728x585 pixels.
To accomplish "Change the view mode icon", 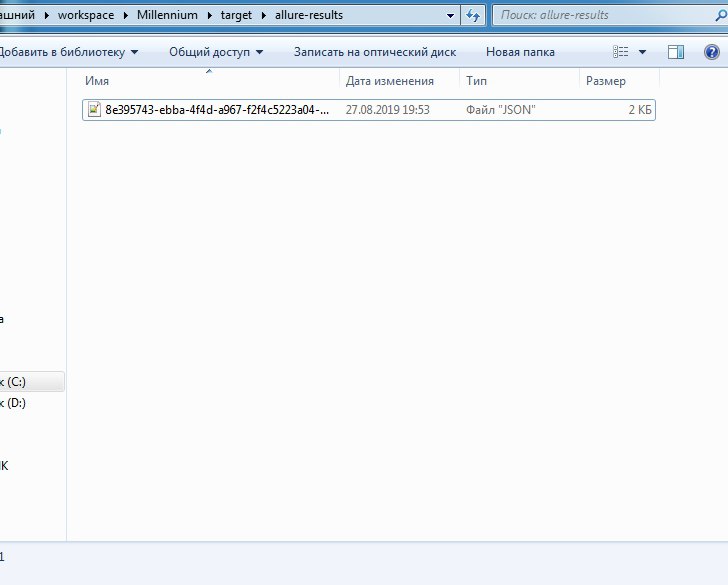I will pyautogui.click(x=620, y=52).
